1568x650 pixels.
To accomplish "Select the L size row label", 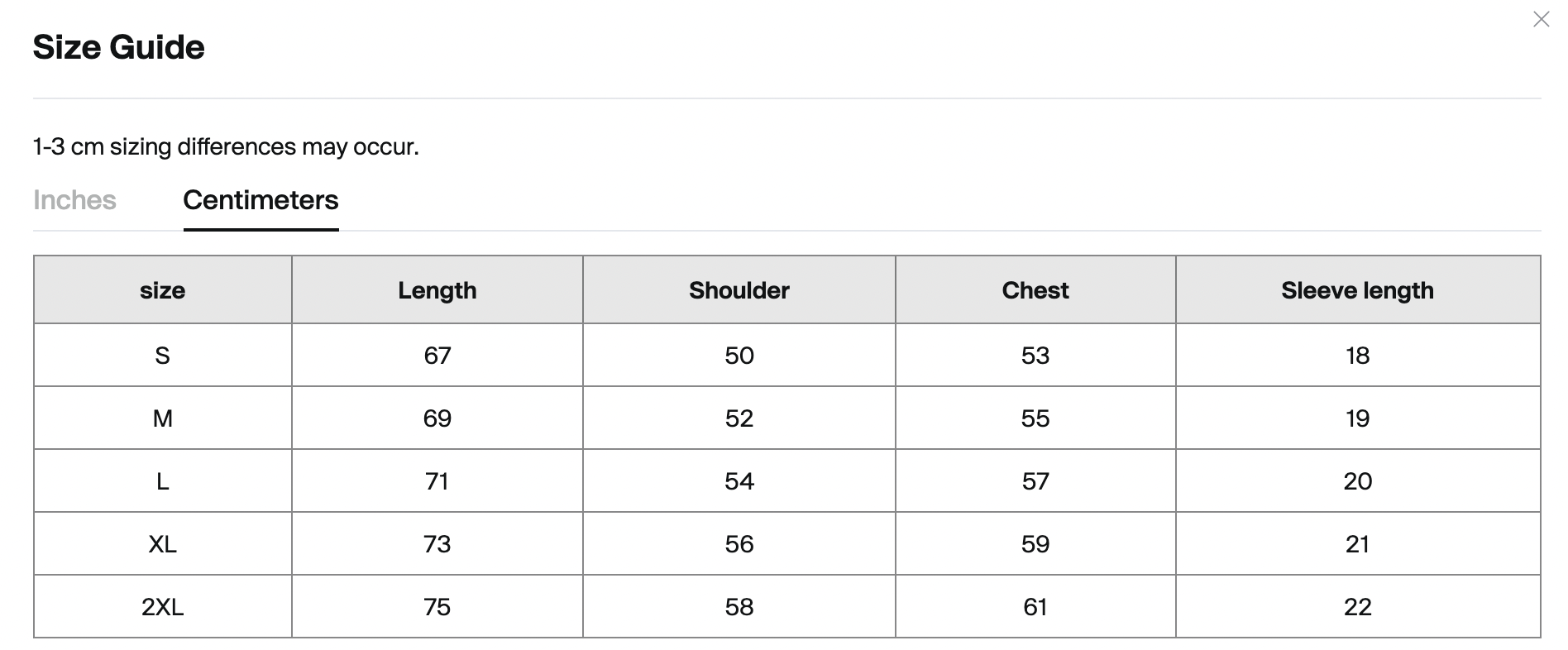I will 163,481.
